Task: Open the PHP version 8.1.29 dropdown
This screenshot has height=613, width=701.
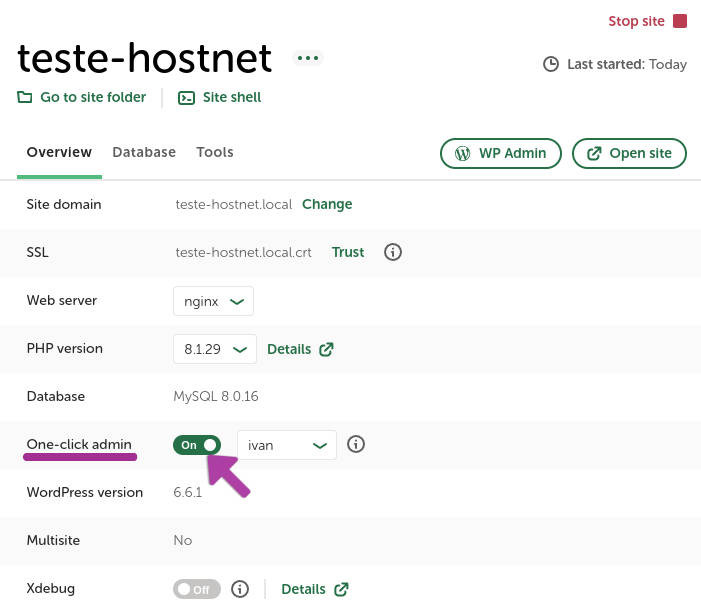Action: pos(215,349)
